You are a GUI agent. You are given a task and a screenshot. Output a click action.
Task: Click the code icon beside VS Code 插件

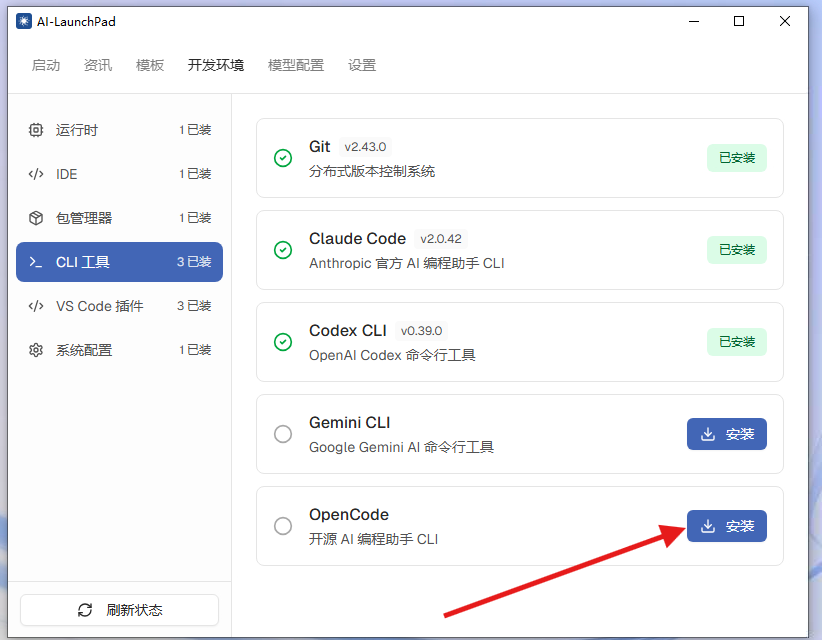pyautogui.click(x=36, y=306)
